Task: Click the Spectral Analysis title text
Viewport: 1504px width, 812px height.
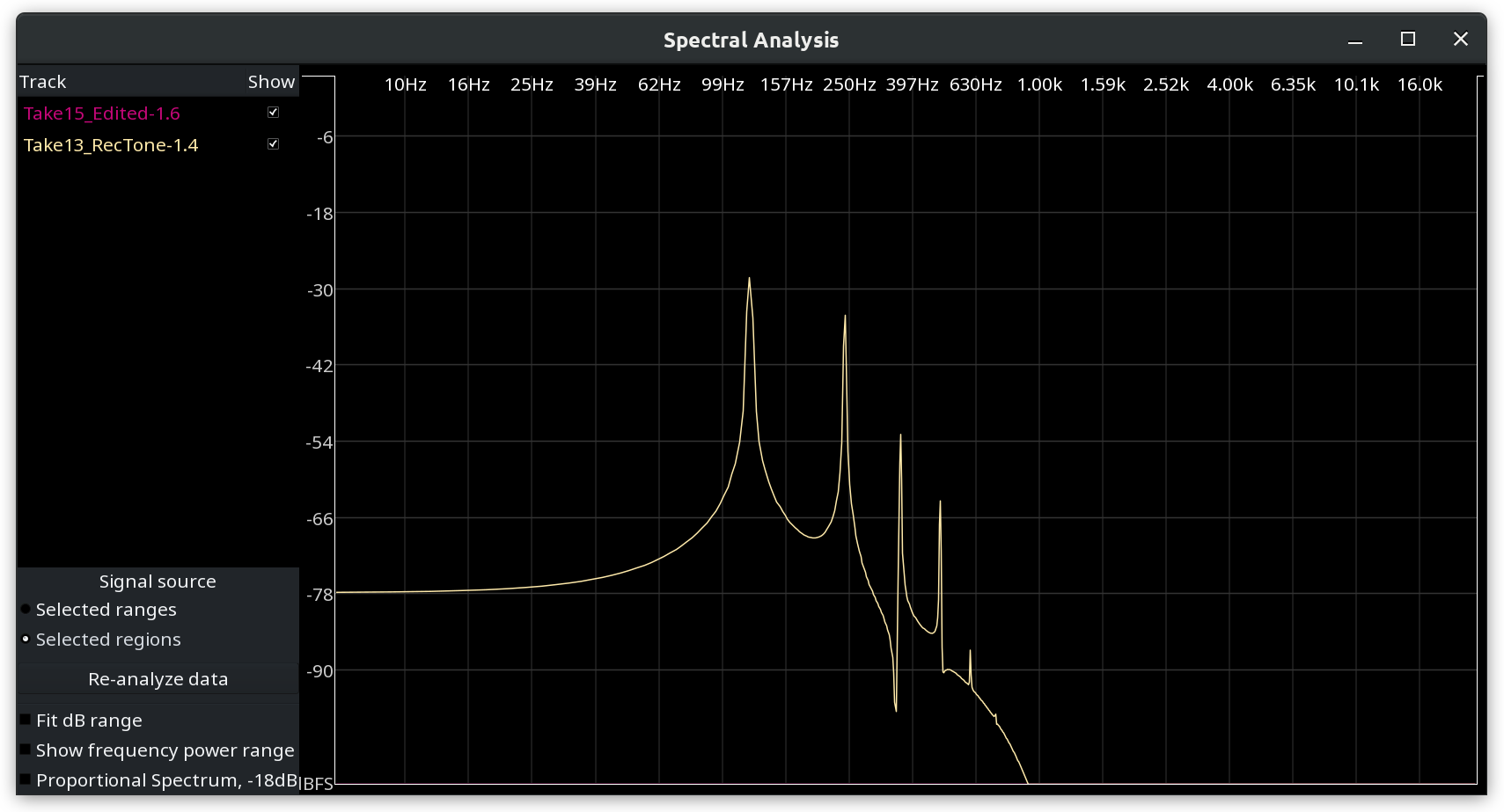Action: [751, 40]
